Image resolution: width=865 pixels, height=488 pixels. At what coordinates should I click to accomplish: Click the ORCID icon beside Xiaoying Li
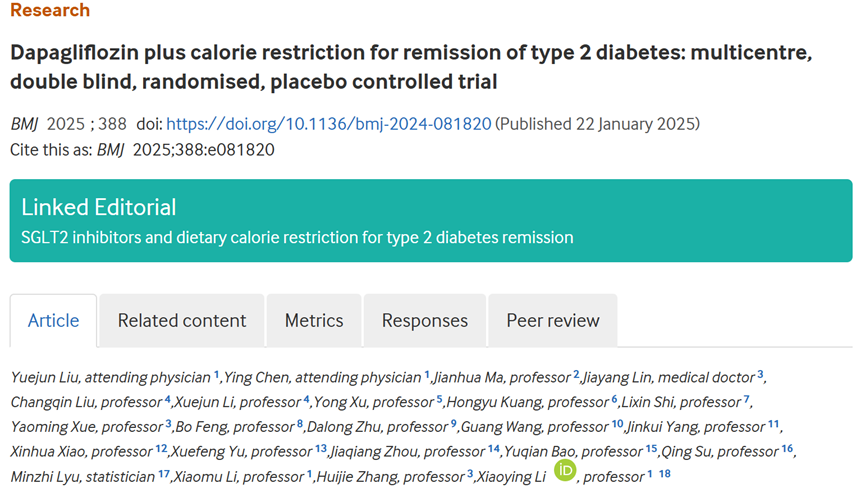click(566, 469)
